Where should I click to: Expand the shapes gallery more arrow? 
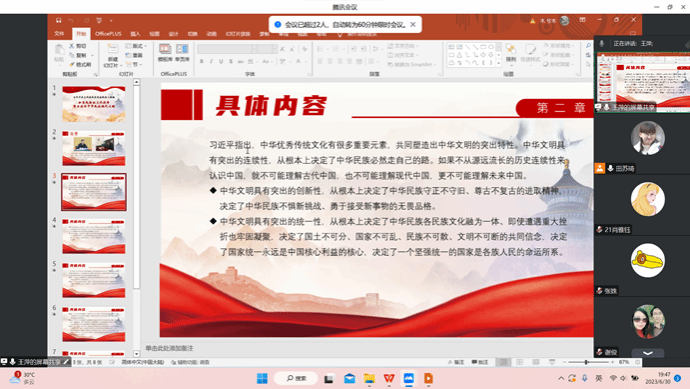499,63
